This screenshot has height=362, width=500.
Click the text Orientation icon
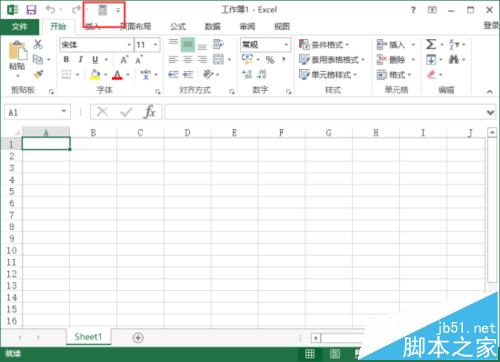pyautogui.click(x=208, y=74)
